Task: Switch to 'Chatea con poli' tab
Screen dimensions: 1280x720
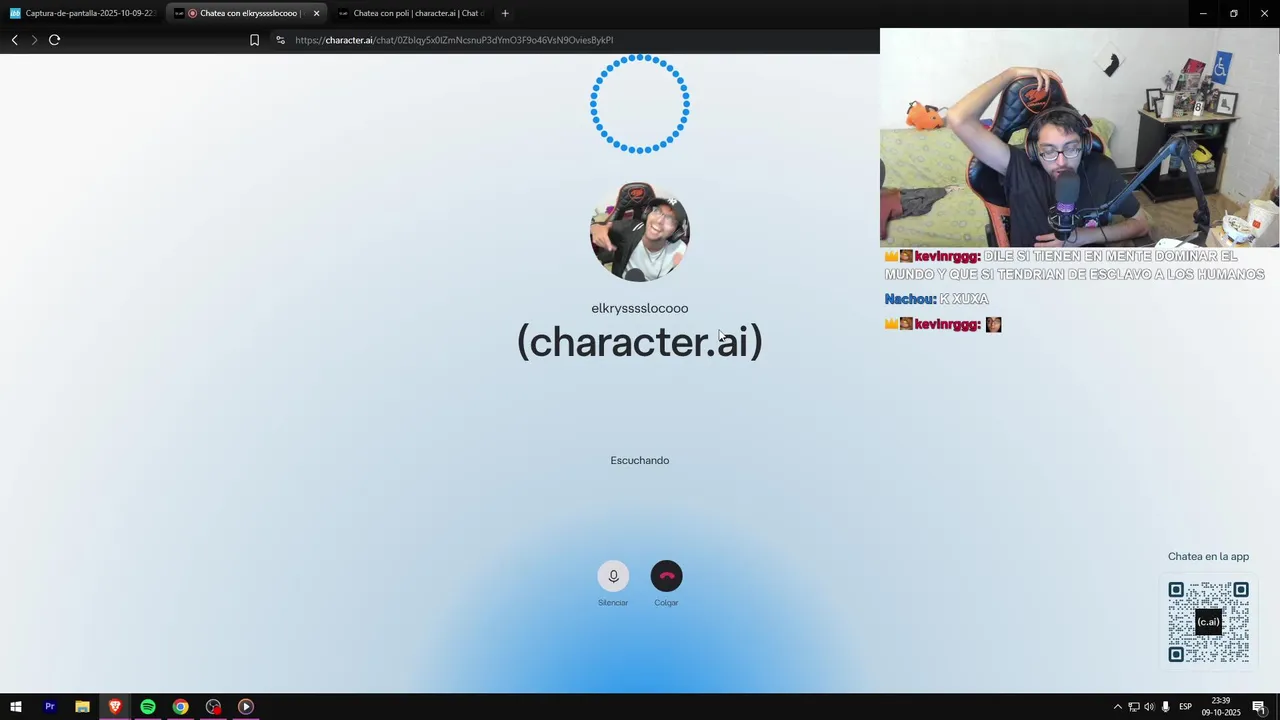Action: [412, 13]
